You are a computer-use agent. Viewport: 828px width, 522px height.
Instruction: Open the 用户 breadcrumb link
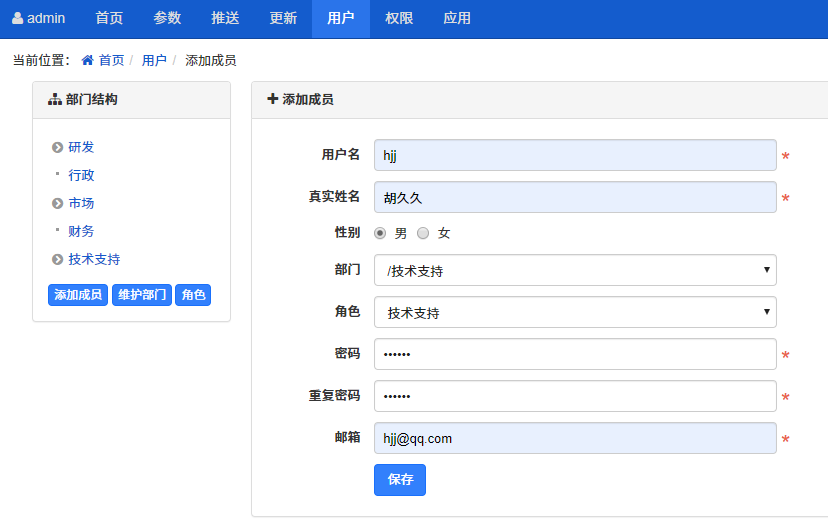[154, 61]
